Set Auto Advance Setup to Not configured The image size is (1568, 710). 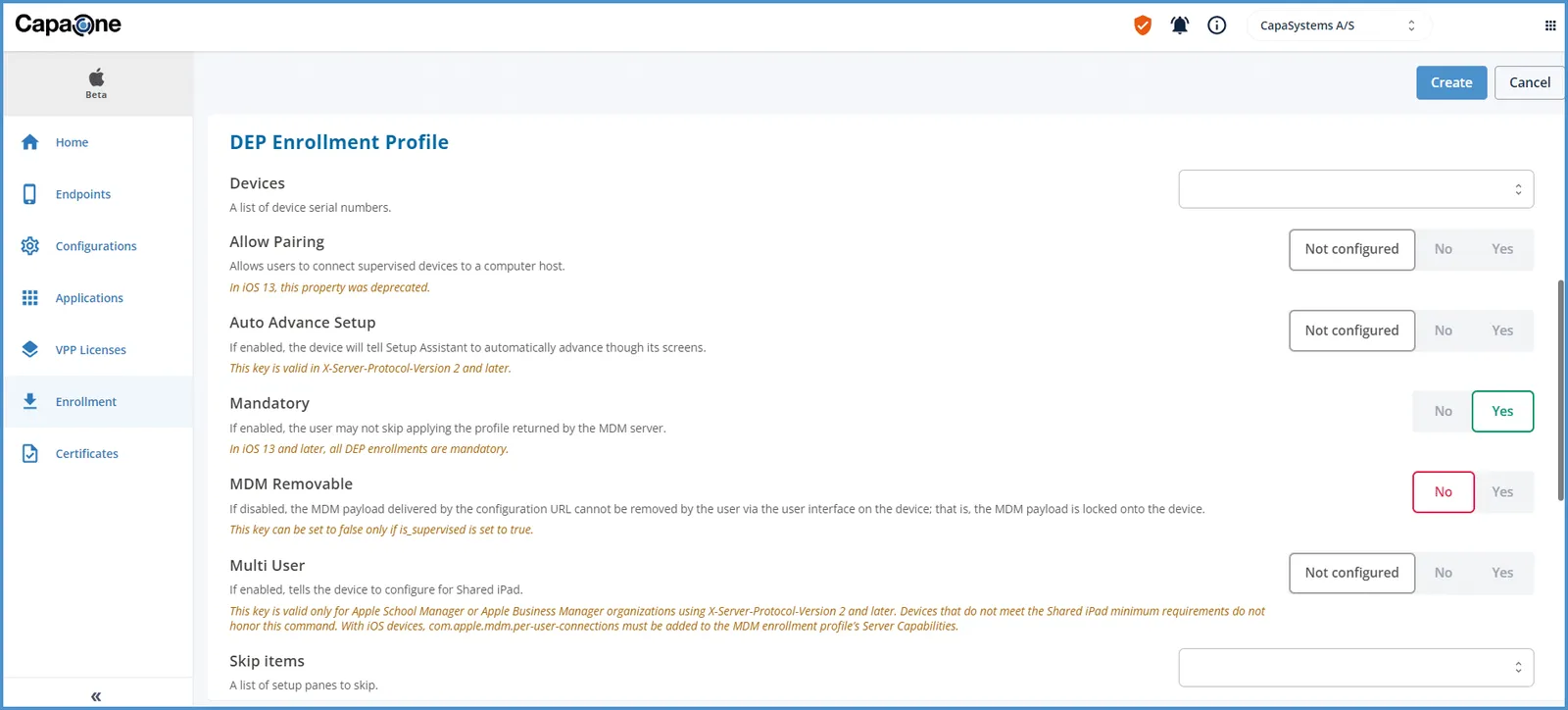[x=1351, y=330]
